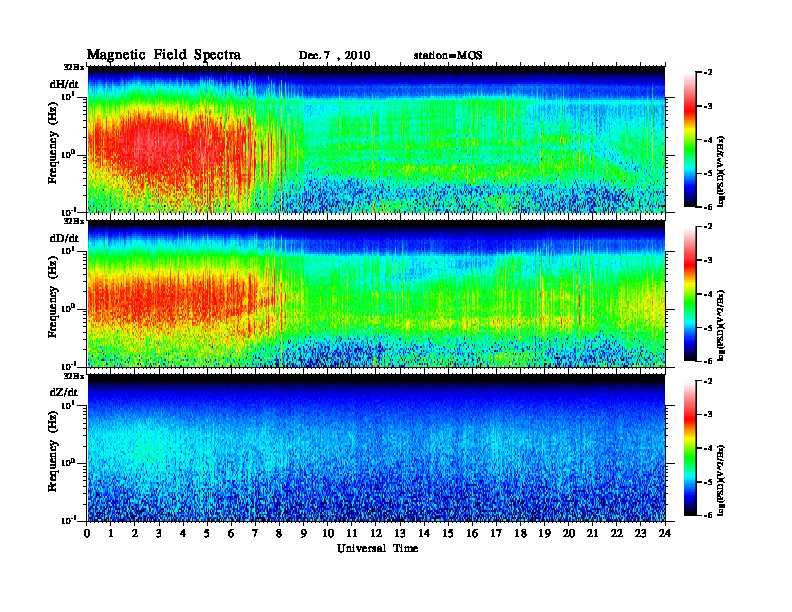Screen dimensions: 792x612
Task: Click the "Universal Time" axis label
Action: tap(377, 548)
